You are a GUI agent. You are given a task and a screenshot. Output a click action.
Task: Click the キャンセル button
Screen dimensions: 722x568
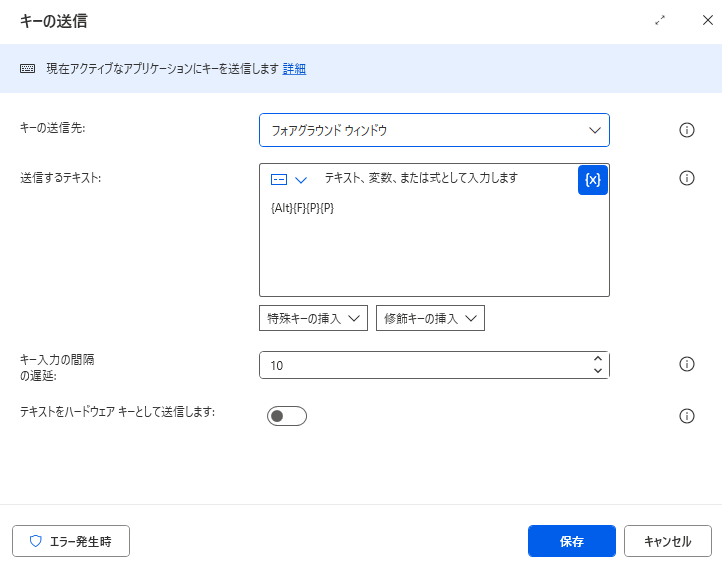pos(667,541)
